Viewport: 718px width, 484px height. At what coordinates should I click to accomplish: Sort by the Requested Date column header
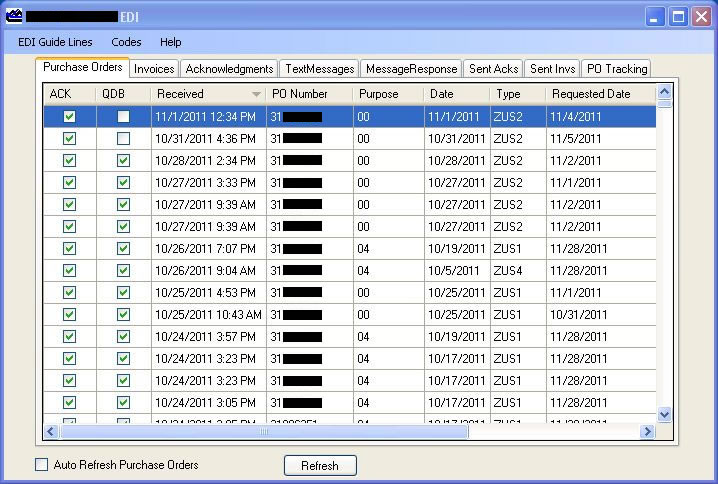click(x=601, y=94)
